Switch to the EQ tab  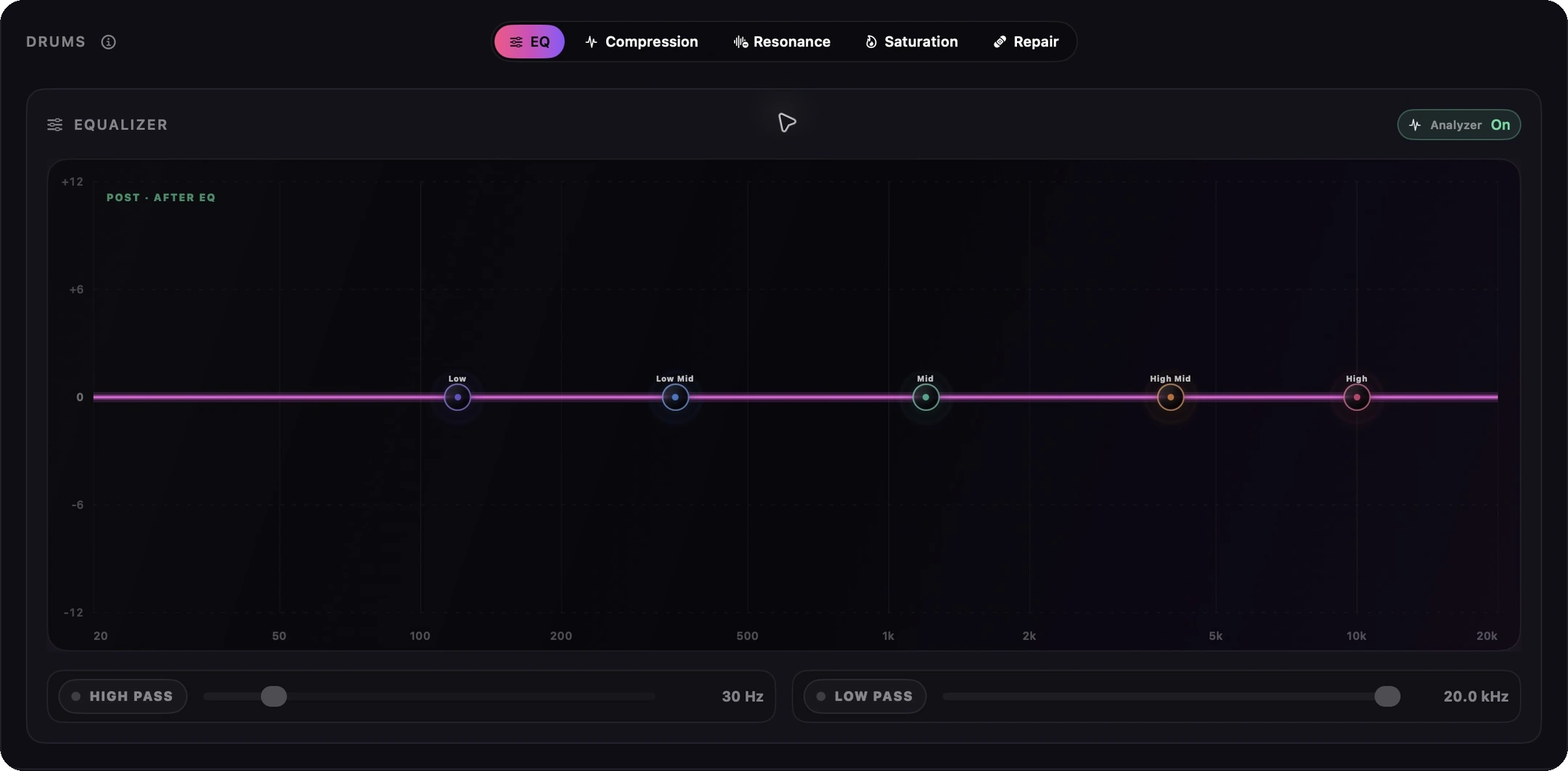(529, 41)
